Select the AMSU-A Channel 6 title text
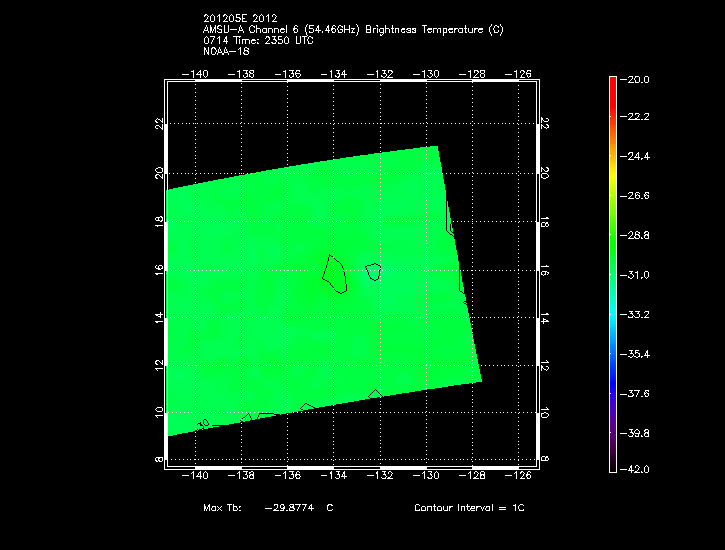Screen dimensions: 725x550 point(353,30)
